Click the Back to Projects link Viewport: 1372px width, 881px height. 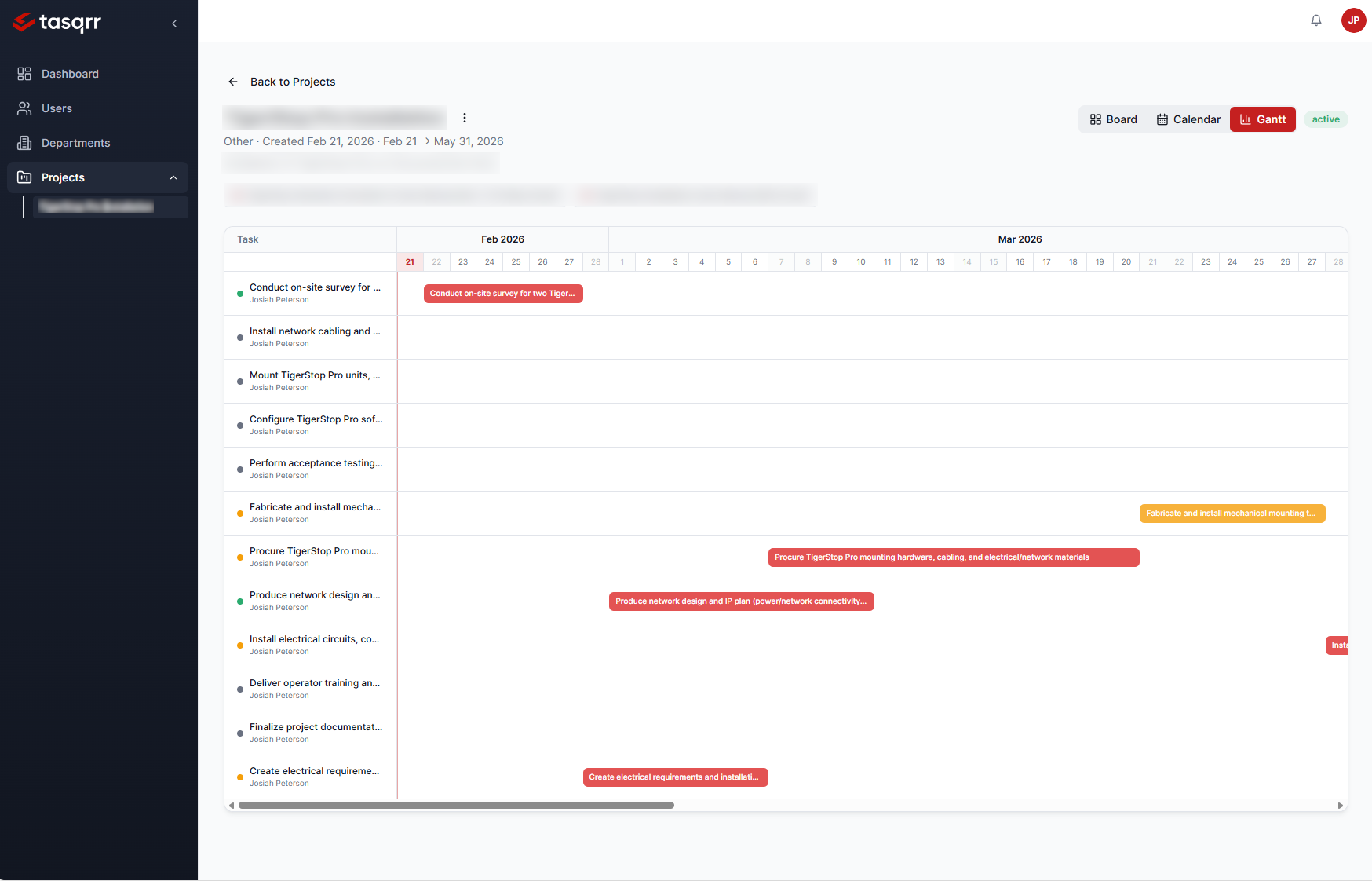point(292,82)
